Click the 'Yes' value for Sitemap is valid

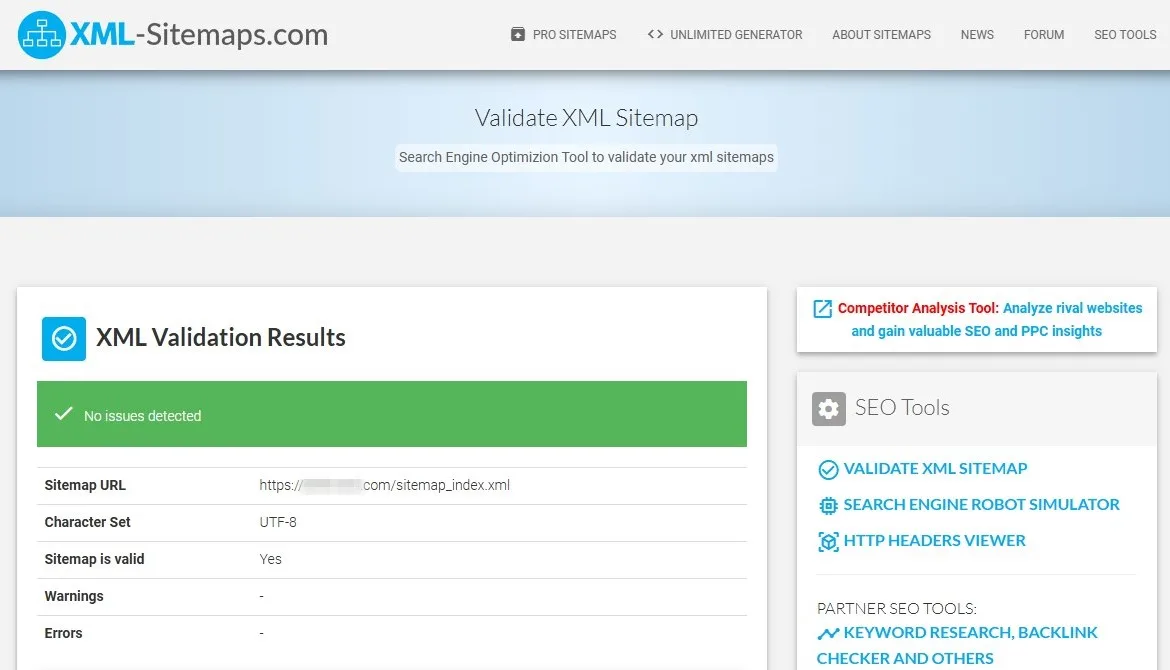270,559
